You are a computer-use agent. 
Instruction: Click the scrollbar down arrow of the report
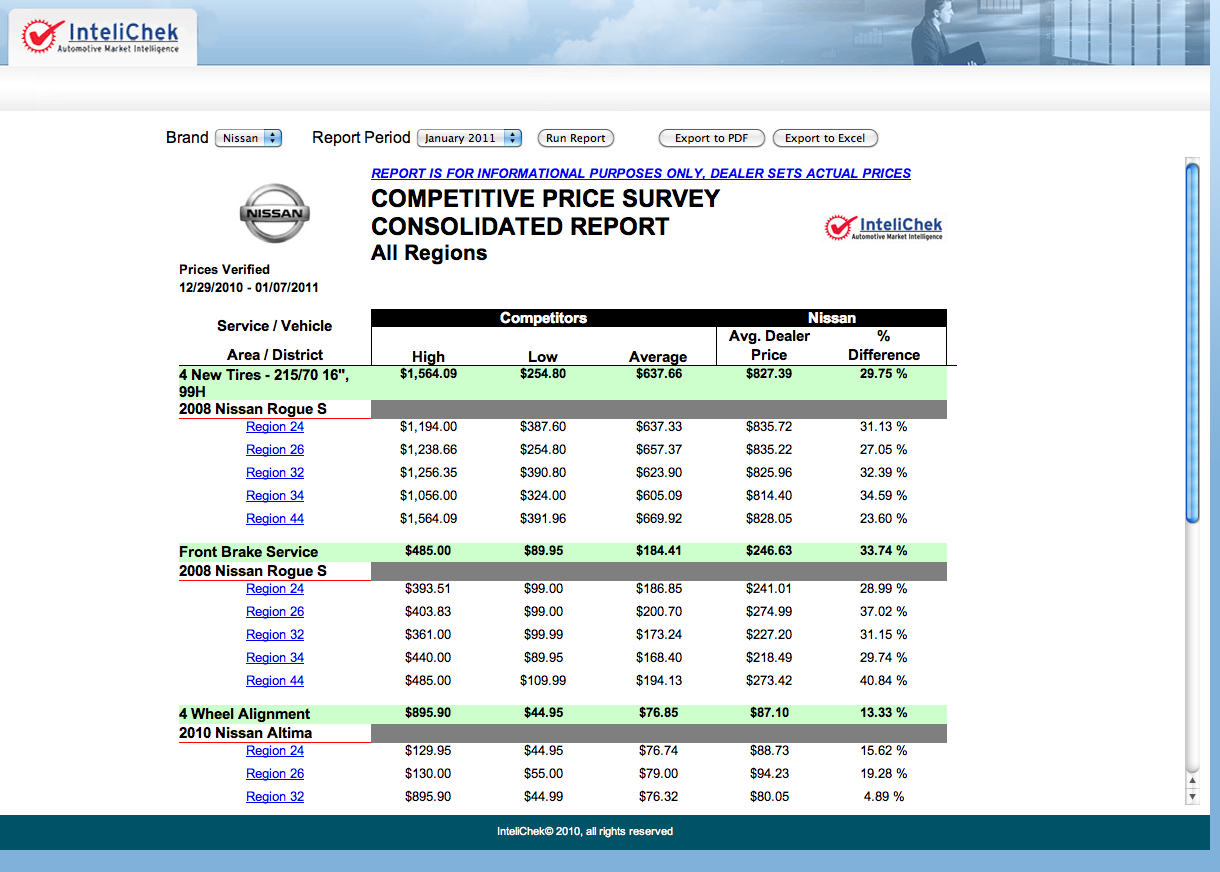tap(1192, 796)
